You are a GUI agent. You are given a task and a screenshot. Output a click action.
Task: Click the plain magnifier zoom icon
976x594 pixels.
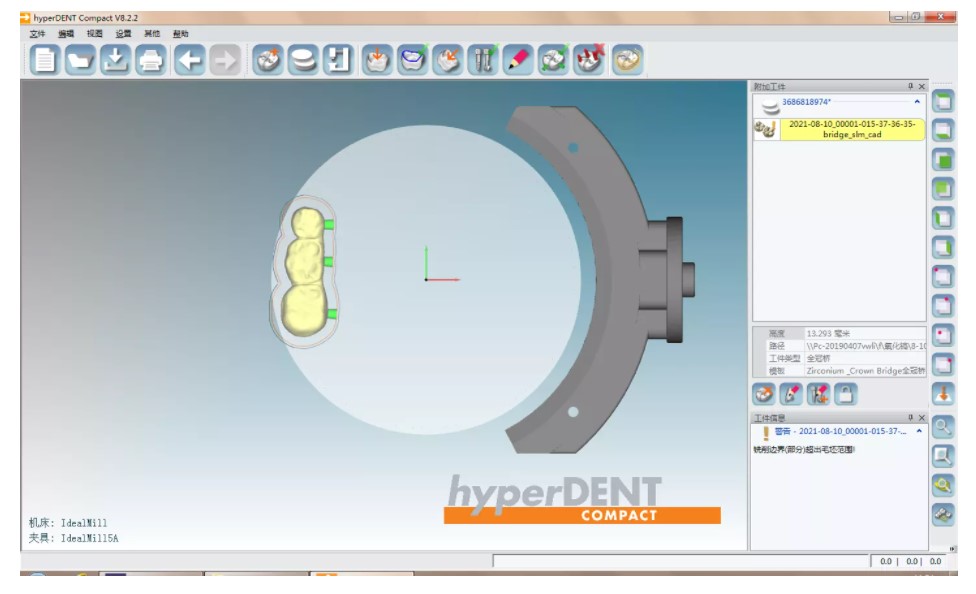[943, 427]
